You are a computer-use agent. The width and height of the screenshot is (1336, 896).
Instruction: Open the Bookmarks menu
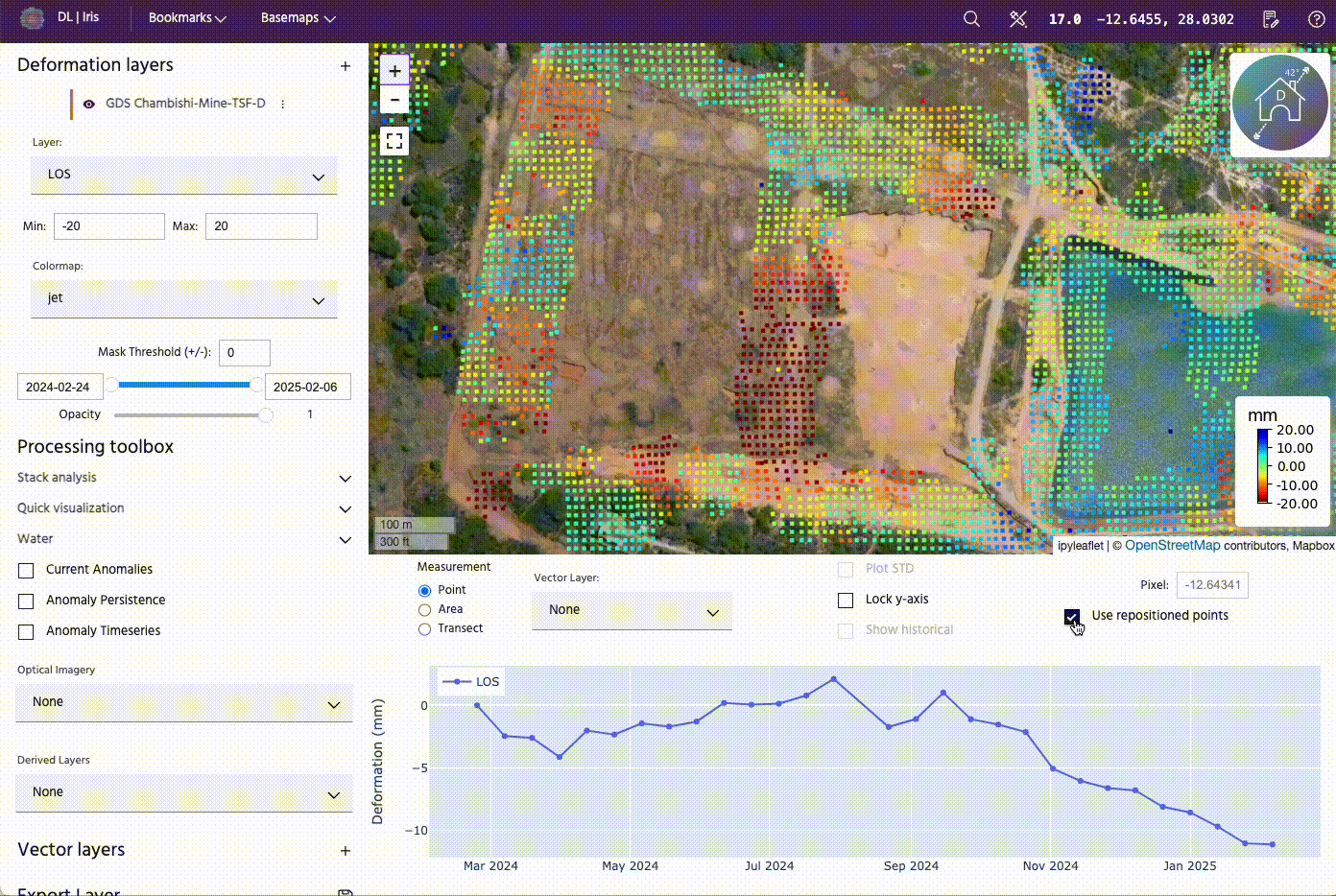[x=187, y=18]
